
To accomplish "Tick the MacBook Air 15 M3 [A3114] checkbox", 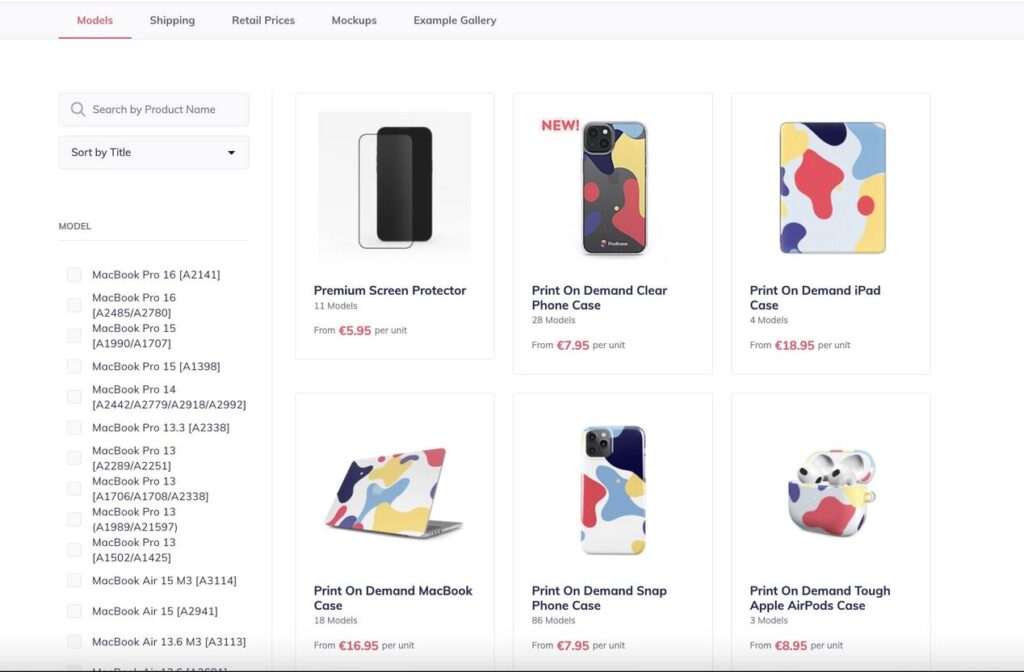I will [x=74, y=580].
